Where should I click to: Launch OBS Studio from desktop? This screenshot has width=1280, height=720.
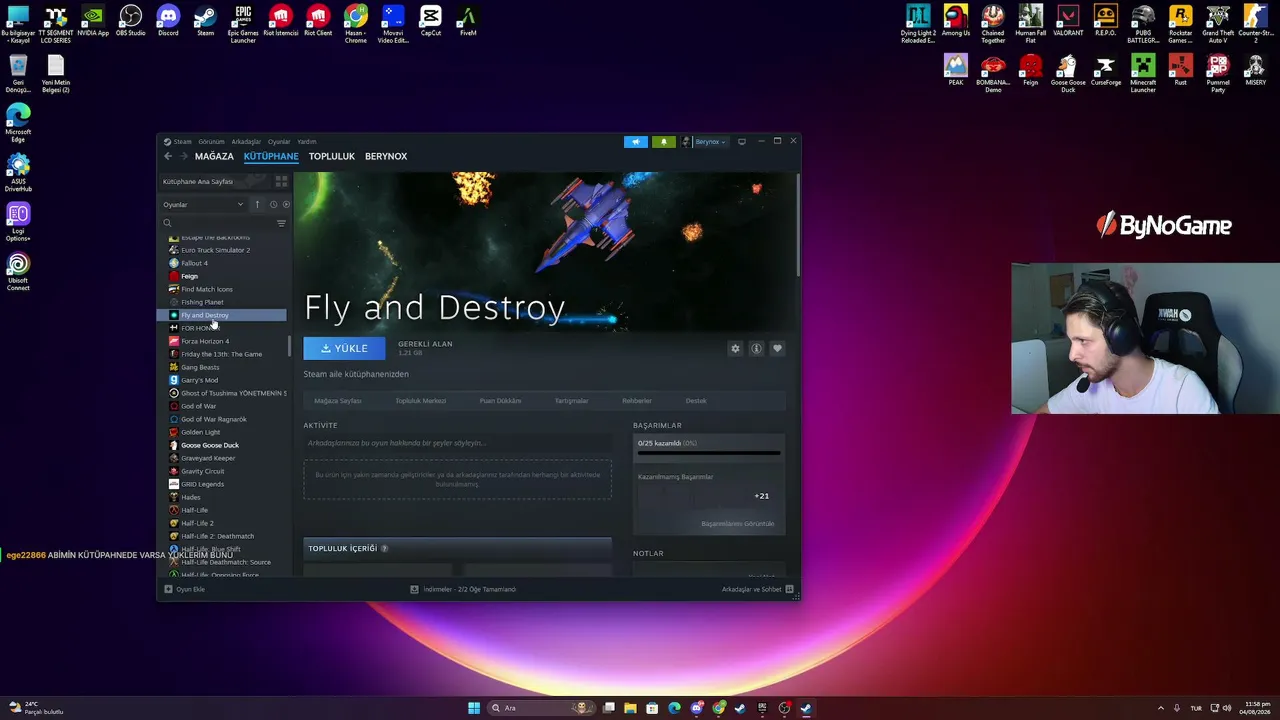pyautogui.click(x=130, y=20)
